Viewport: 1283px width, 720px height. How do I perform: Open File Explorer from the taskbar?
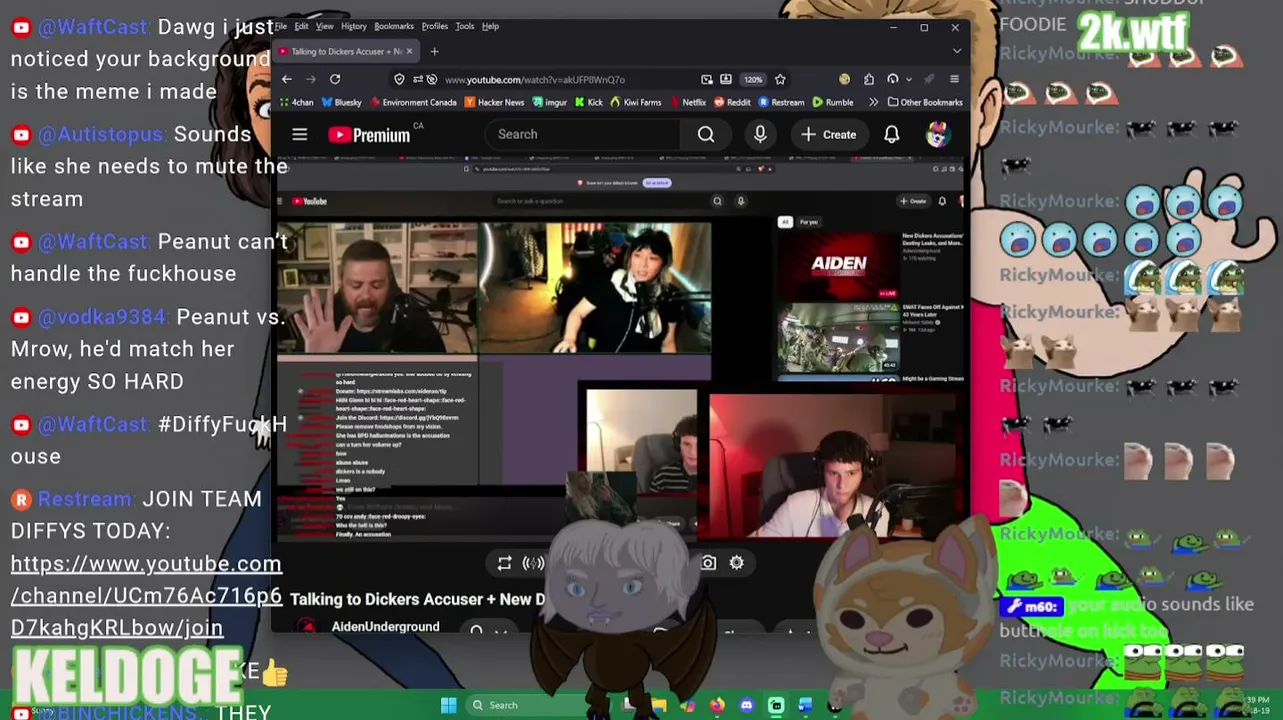pyautogui.click(x=659, y=705)
